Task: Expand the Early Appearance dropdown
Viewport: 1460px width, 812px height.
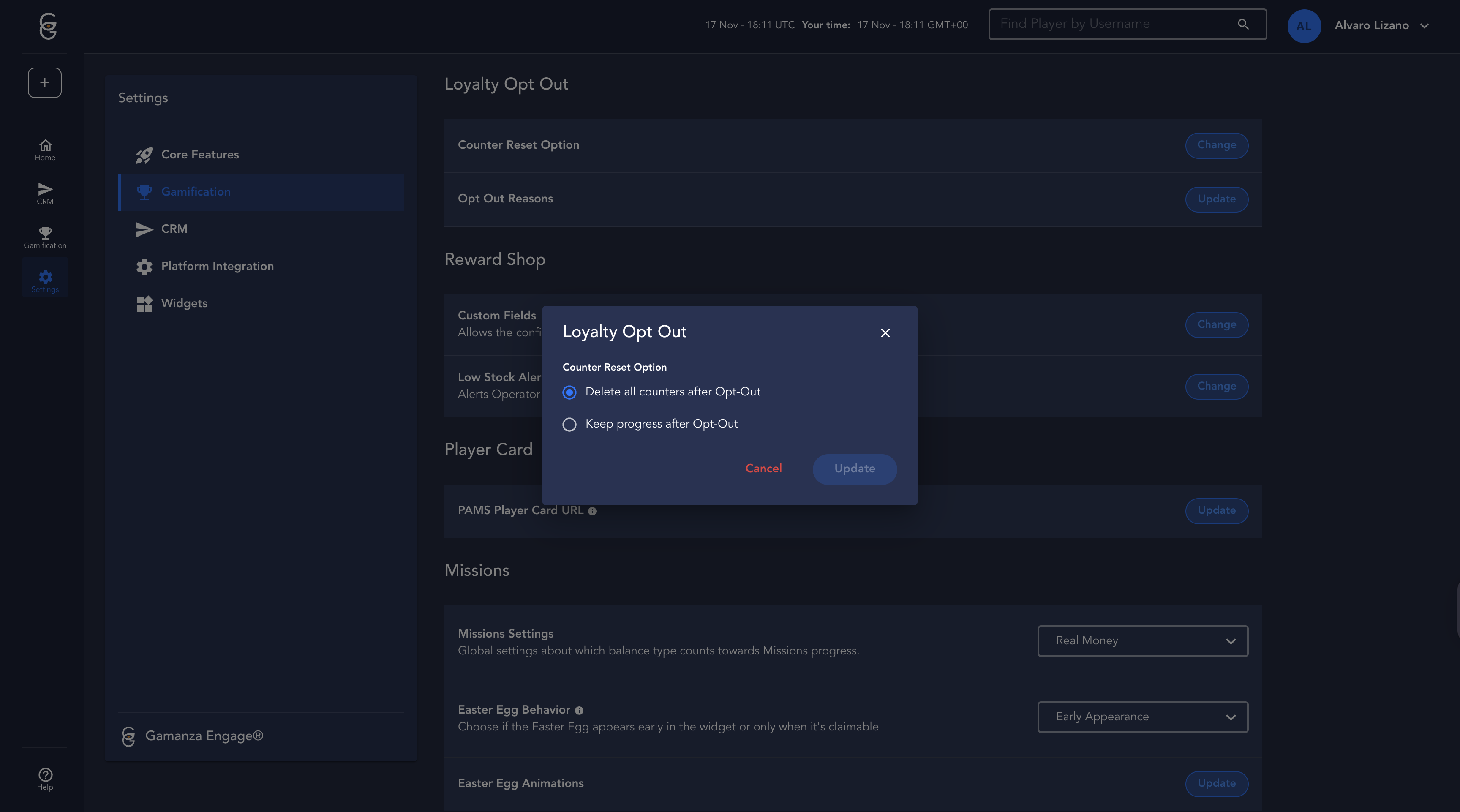Action: [x=1142, y=717]
